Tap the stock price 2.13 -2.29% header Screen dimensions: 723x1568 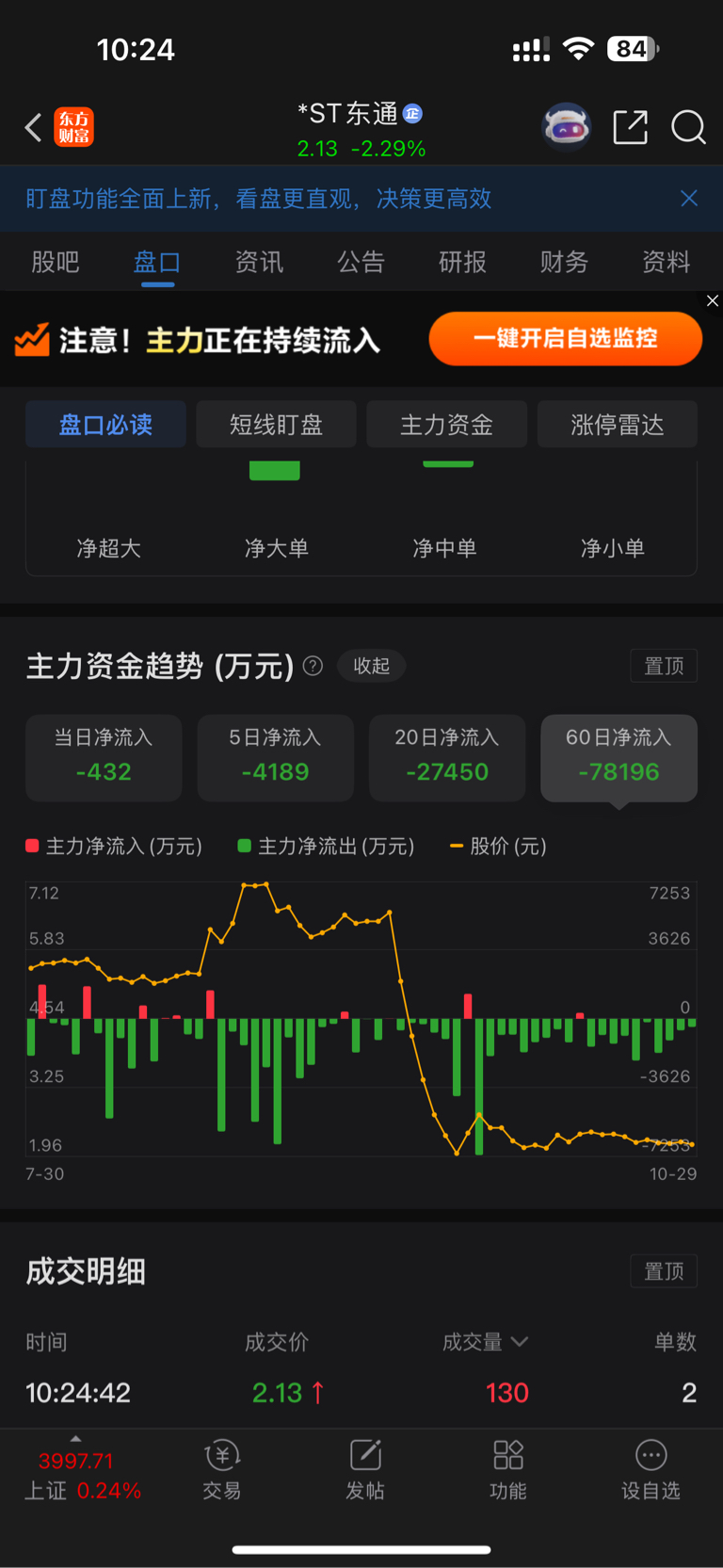point(361,149)
